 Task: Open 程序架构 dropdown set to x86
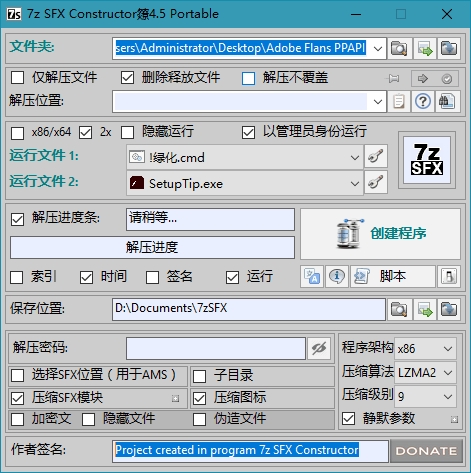point(425,349)
